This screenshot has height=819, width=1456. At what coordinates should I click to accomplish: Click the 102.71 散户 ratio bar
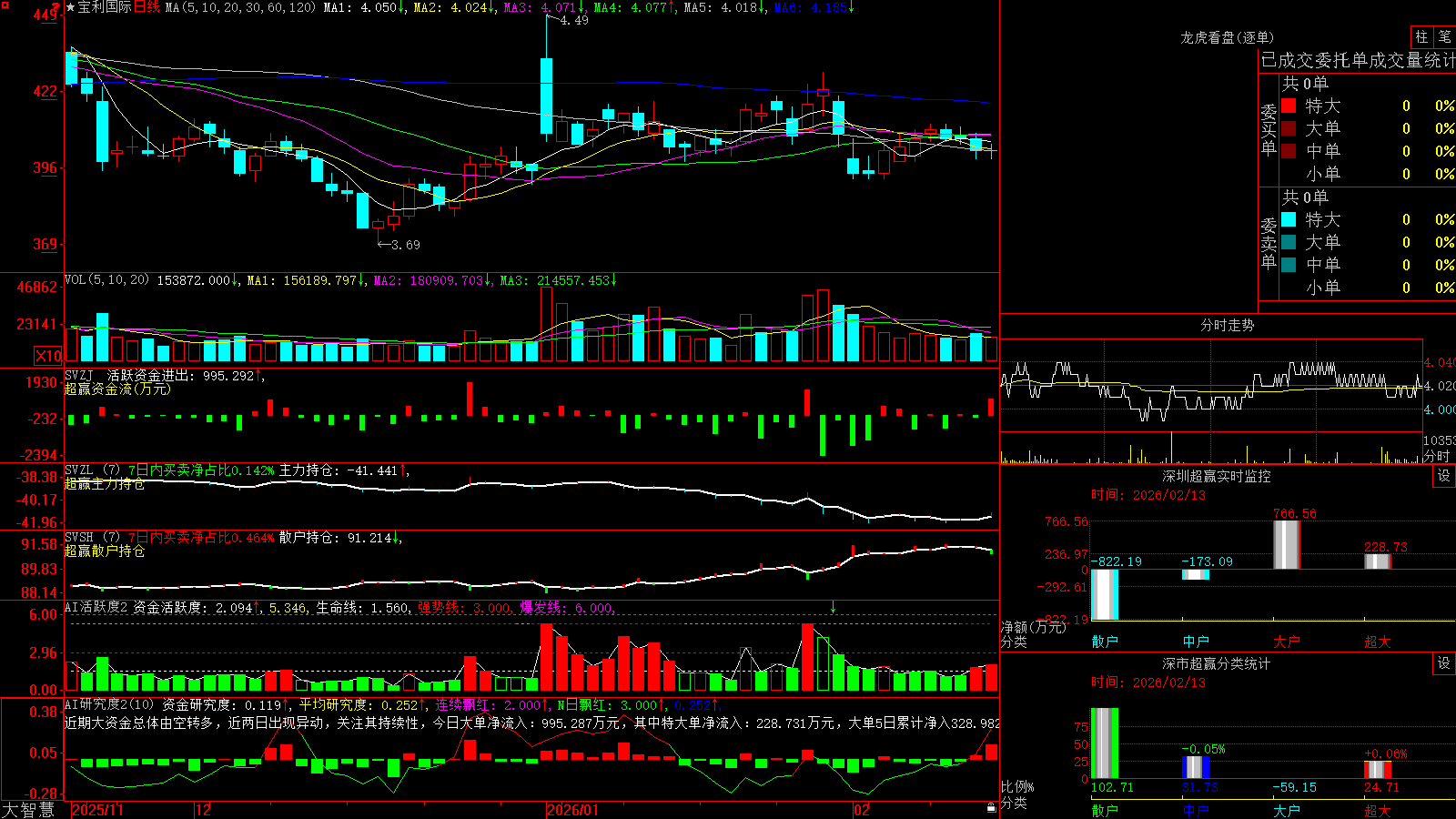pos(1105,743)
